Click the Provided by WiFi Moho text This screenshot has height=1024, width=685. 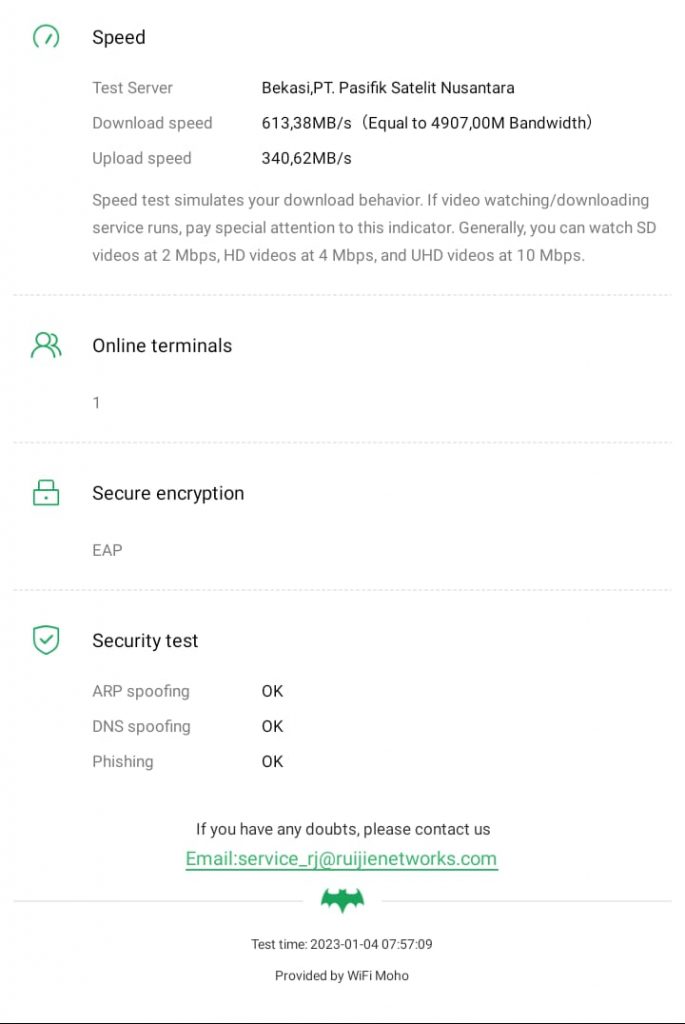point(342,975)
